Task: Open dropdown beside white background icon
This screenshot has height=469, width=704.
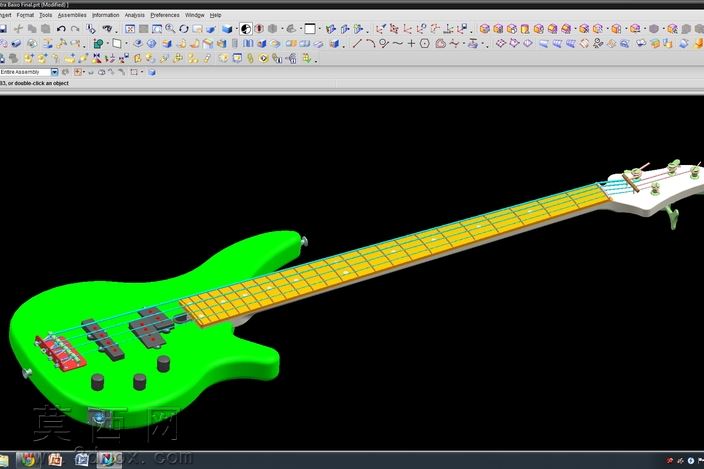Action: tap(319, 29)
